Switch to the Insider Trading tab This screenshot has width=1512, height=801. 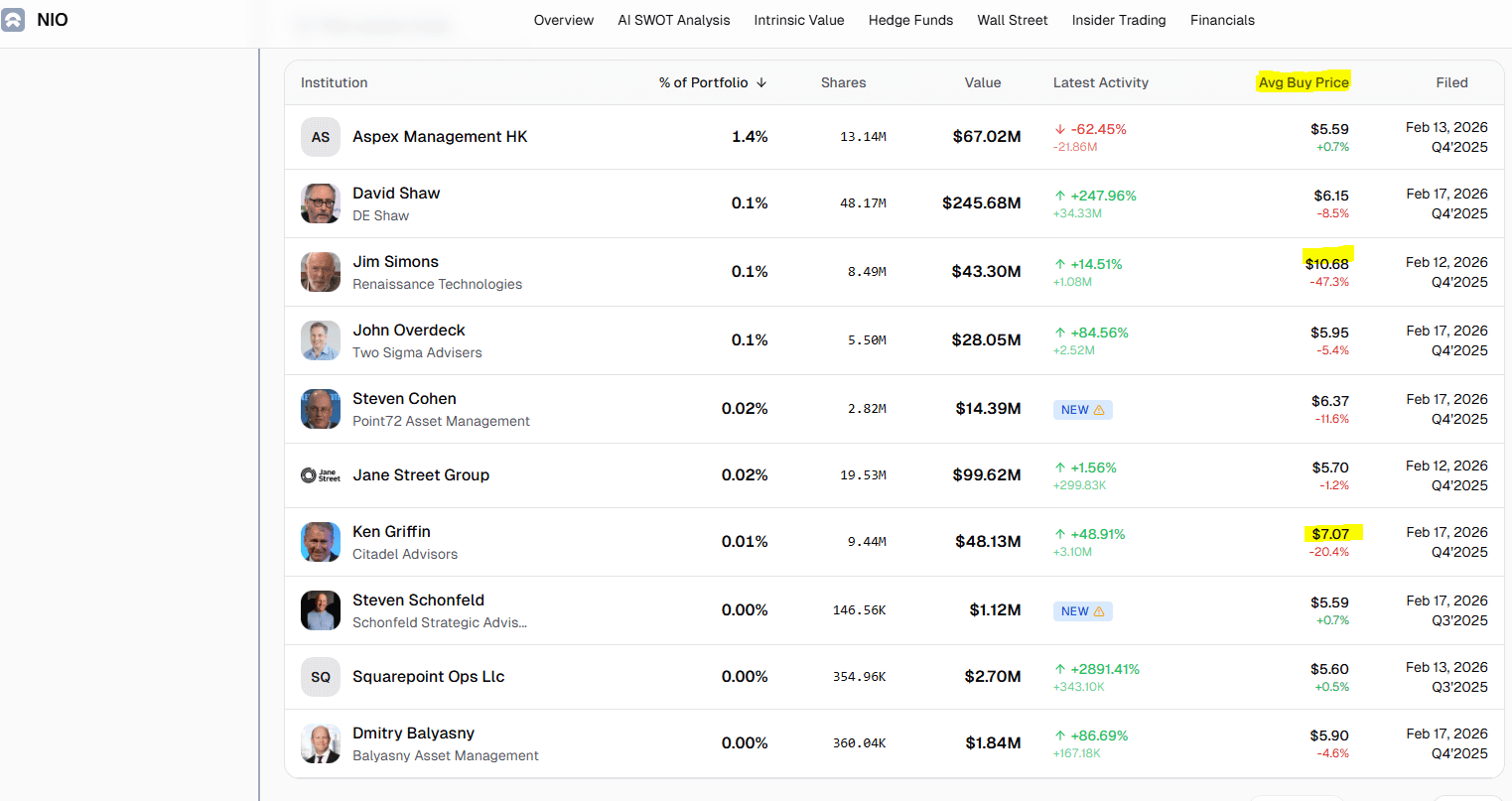pos(1118,20)
